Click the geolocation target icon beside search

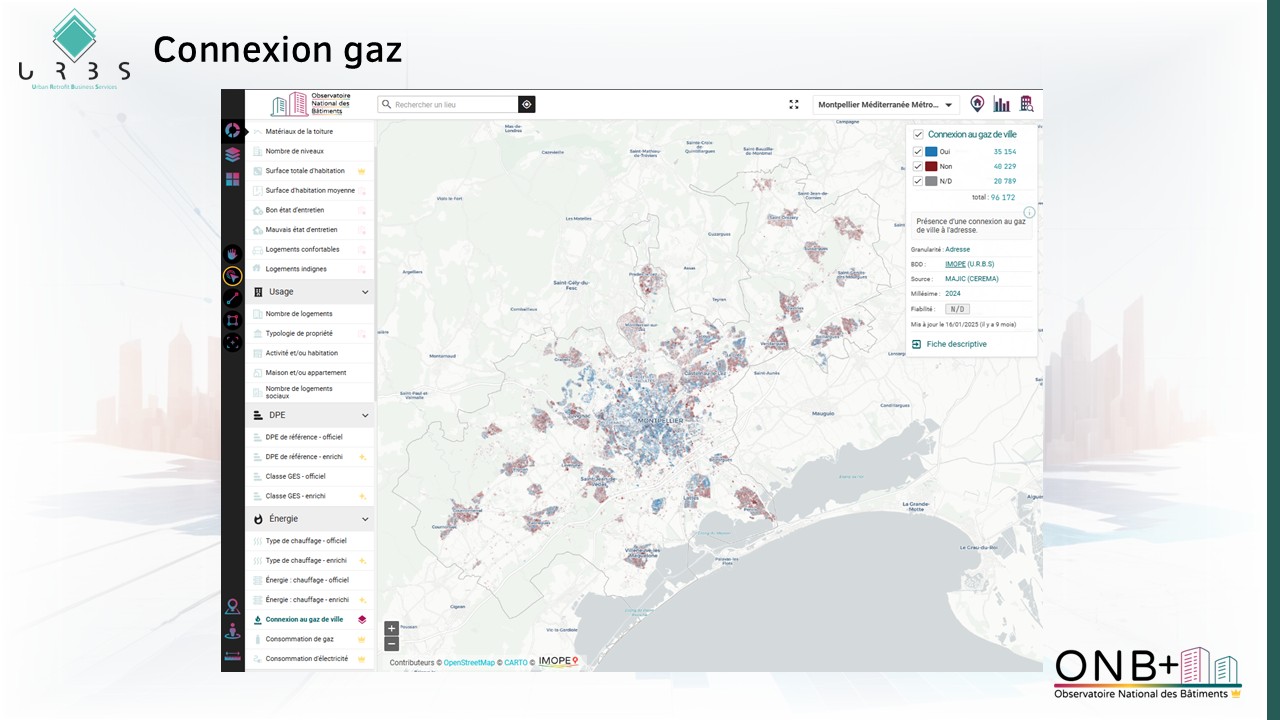(x=526, y=104)
